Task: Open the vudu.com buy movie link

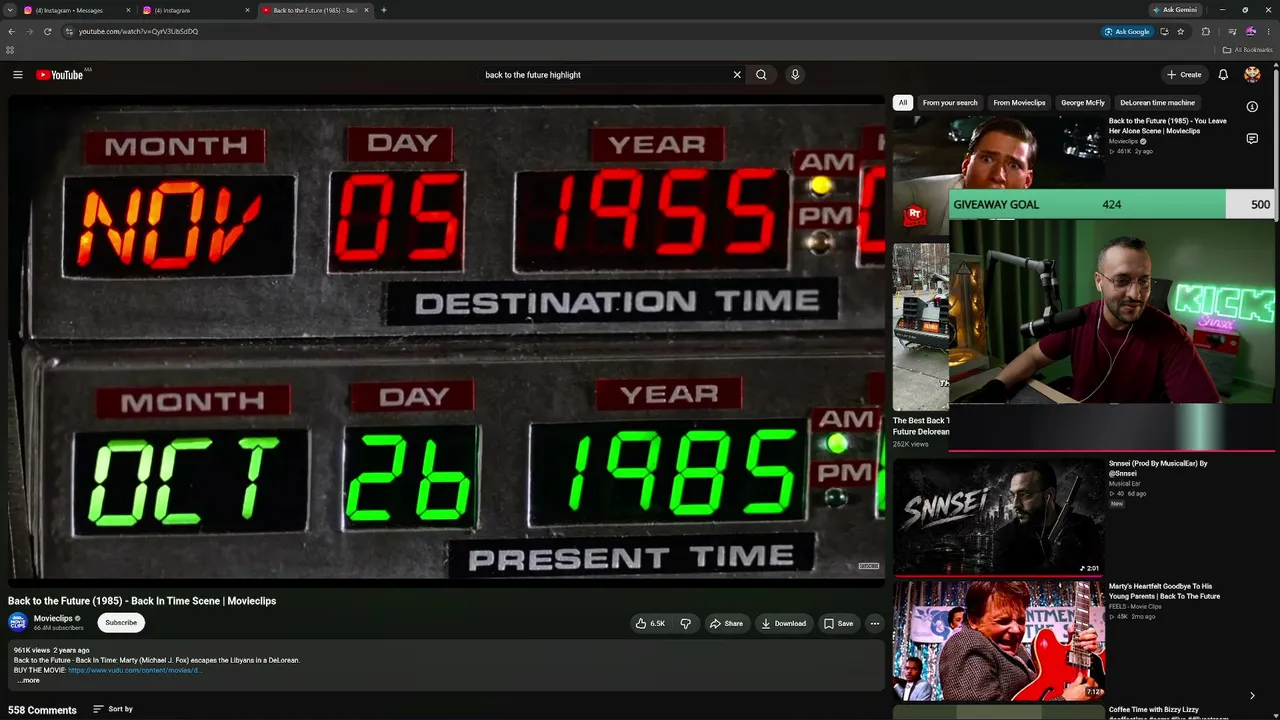Action: pyautogui.click(x=135, y=670)
